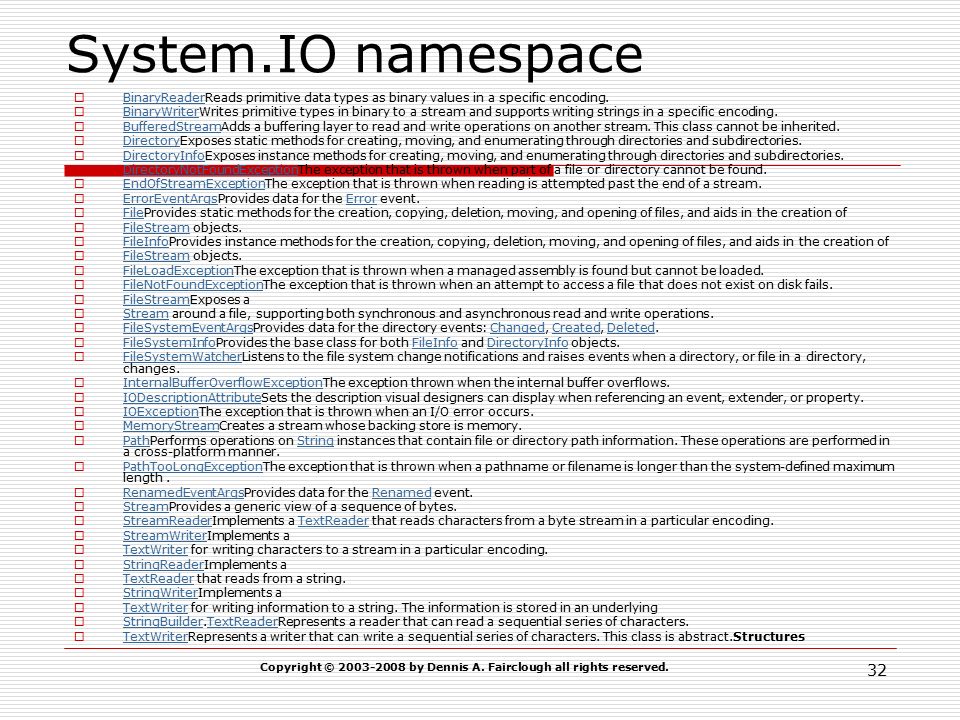Open the StreamReader link

point(167,520)
